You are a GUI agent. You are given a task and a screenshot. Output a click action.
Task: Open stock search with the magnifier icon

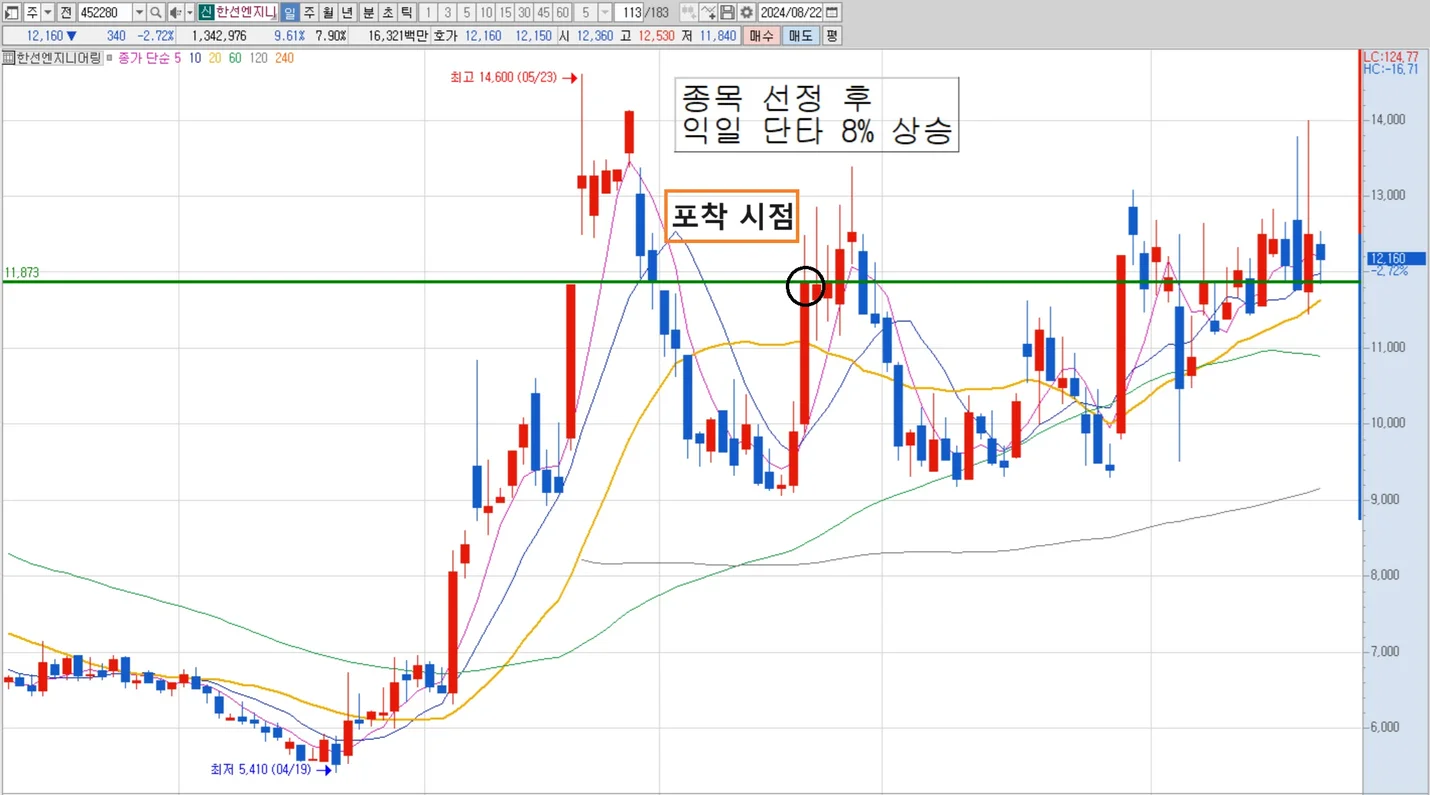[156, 13]
